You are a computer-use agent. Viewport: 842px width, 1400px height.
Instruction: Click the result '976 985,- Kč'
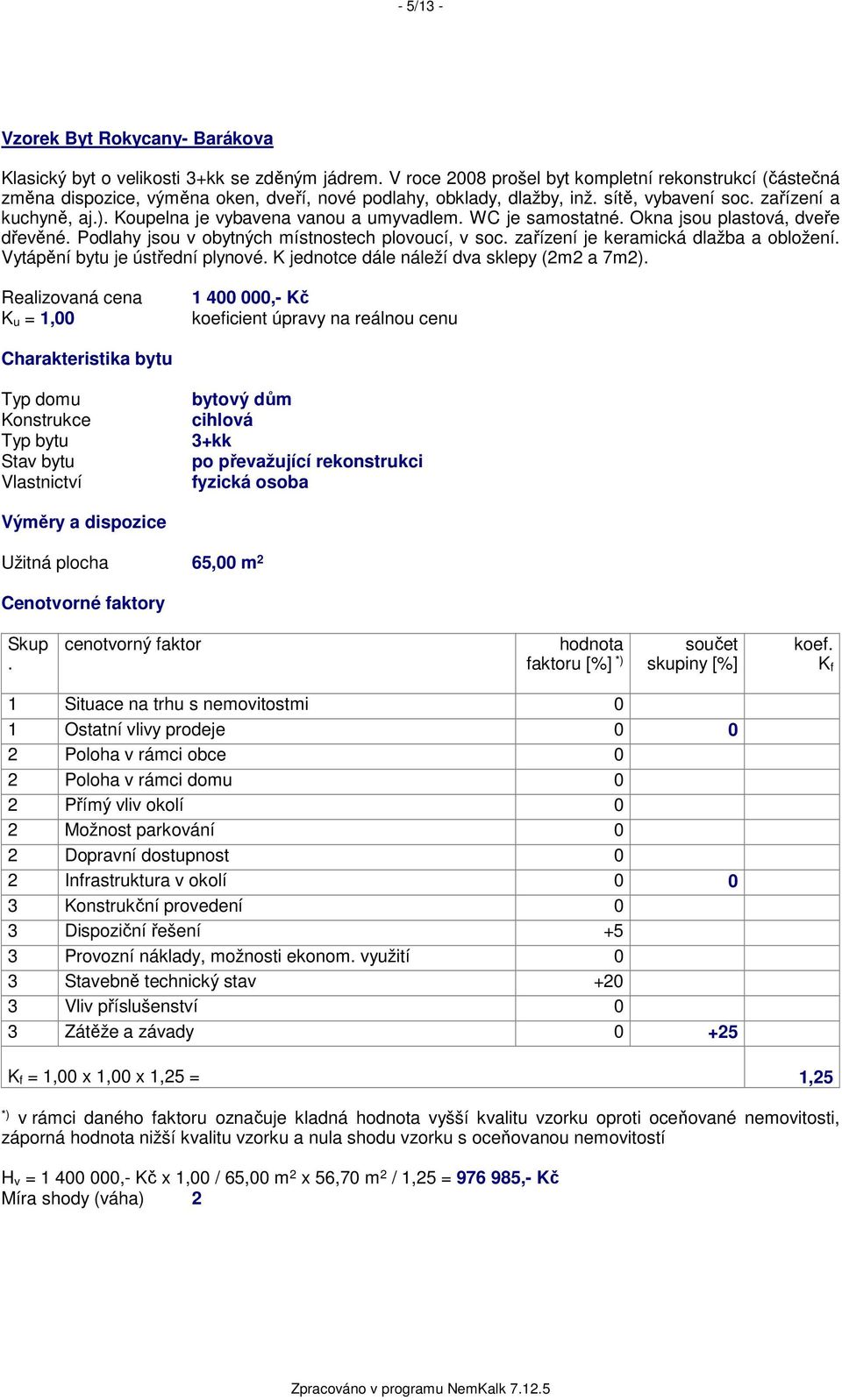(x=507, y=1178)
